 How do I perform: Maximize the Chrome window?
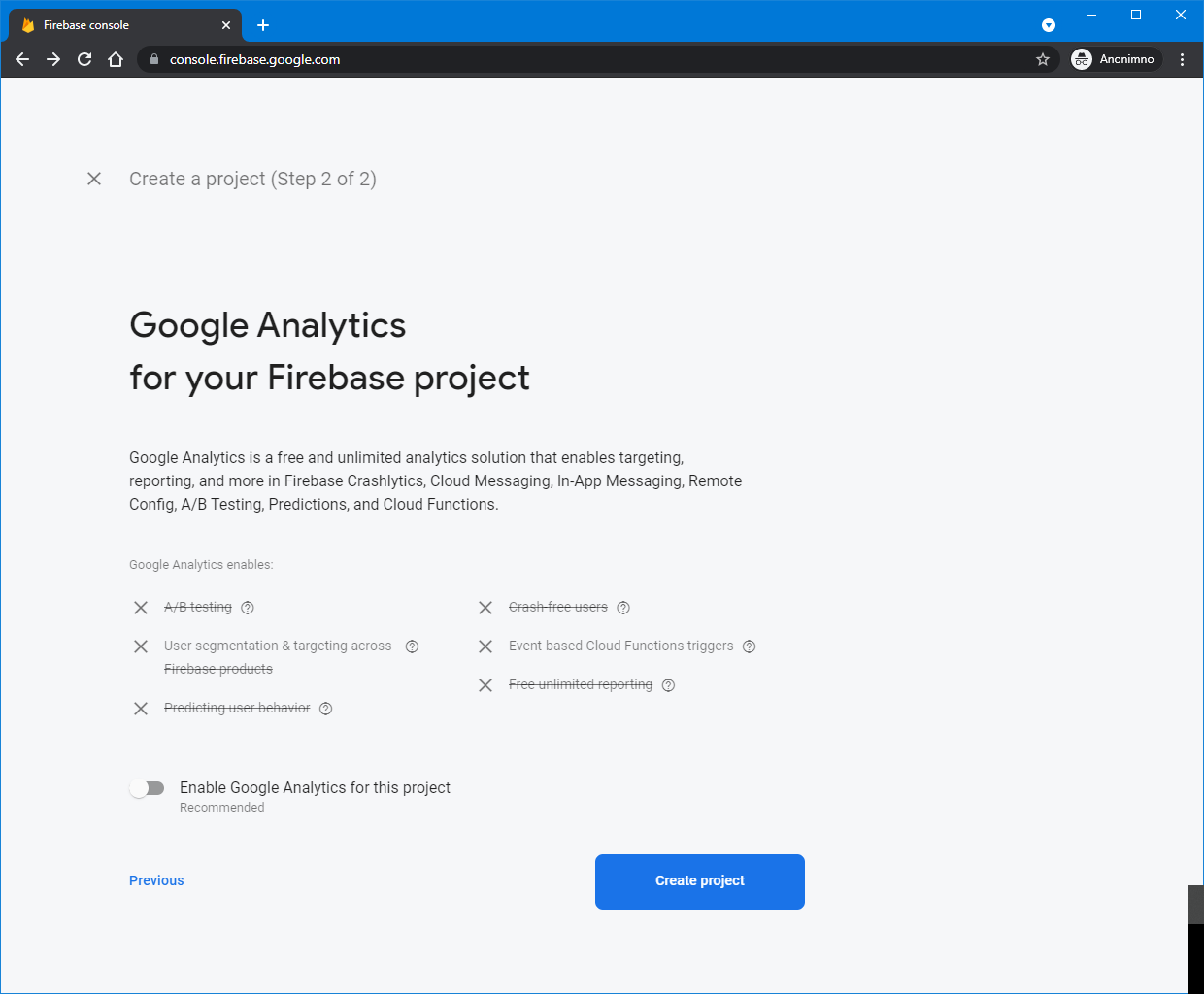click(1136, 15)
